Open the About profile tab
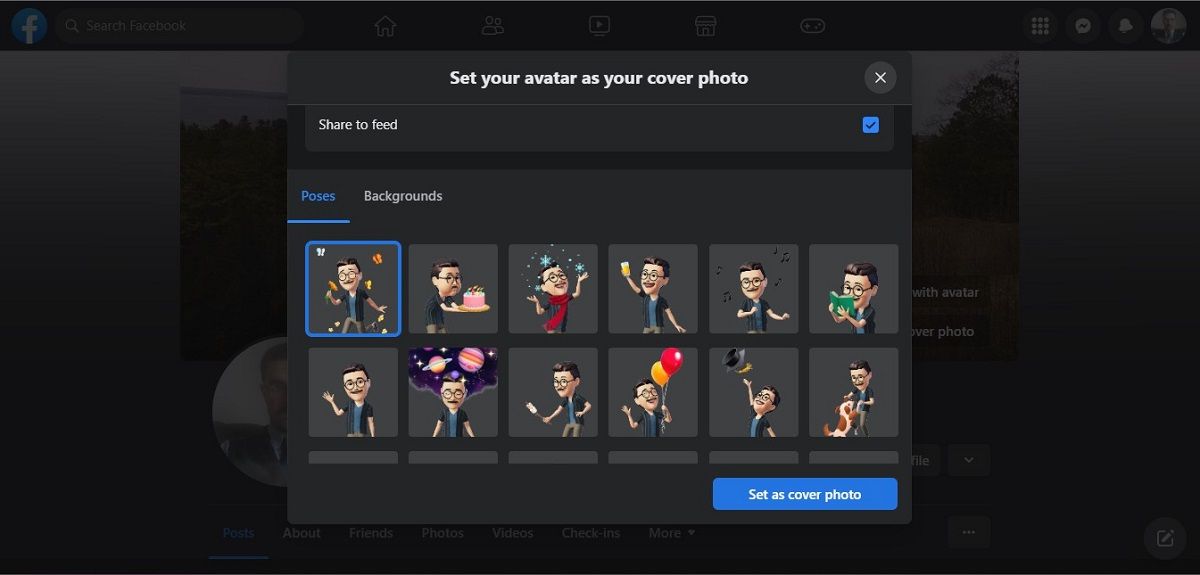1200x575 pixels. pos(301,533)
